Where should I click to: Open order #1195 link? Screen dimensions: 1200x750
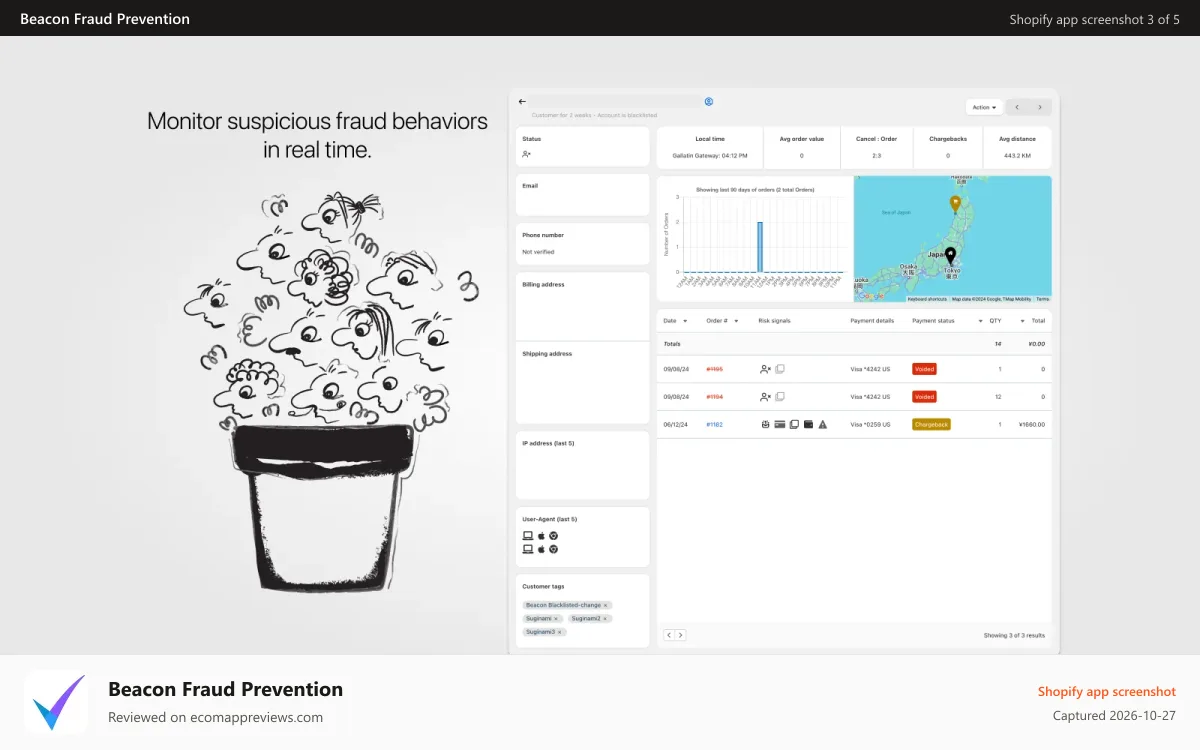pyautogui.click(x=715, y=369)
